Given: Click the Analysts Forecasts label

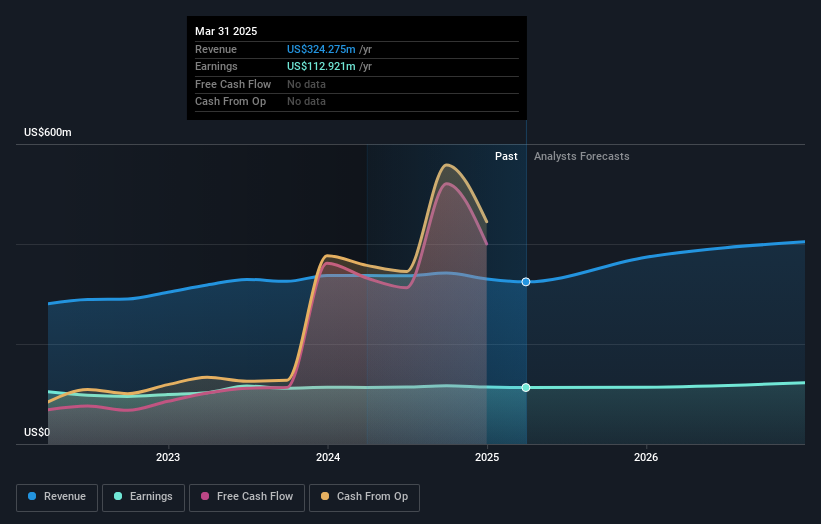Looking at the screenshot, I should tap(582, 157).
